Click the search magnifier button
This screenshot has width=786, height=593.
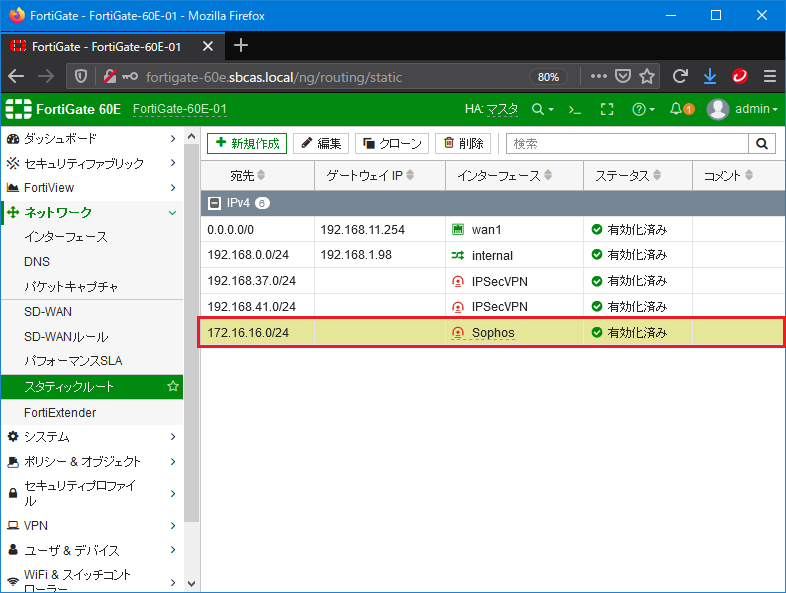[762, 144]
